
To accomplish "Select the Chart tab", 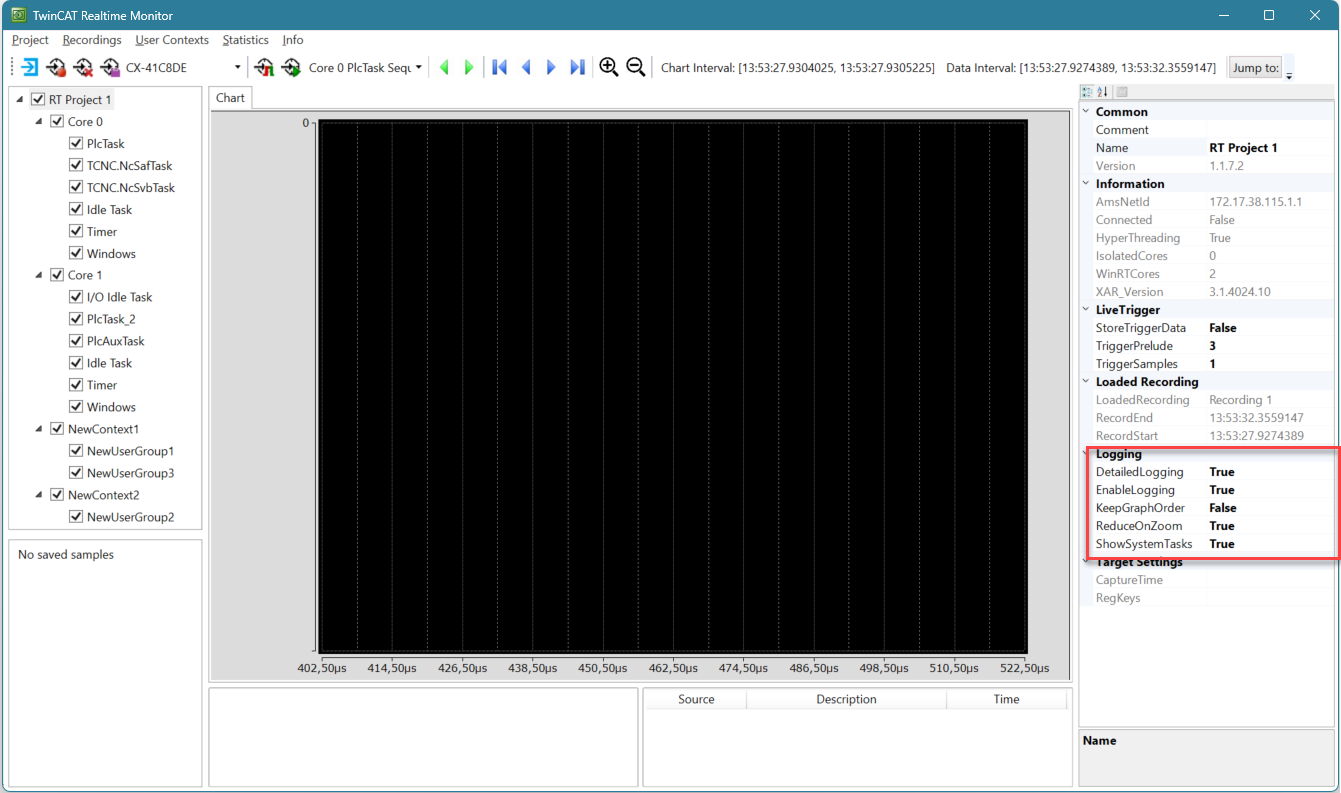I will (230, 98).
